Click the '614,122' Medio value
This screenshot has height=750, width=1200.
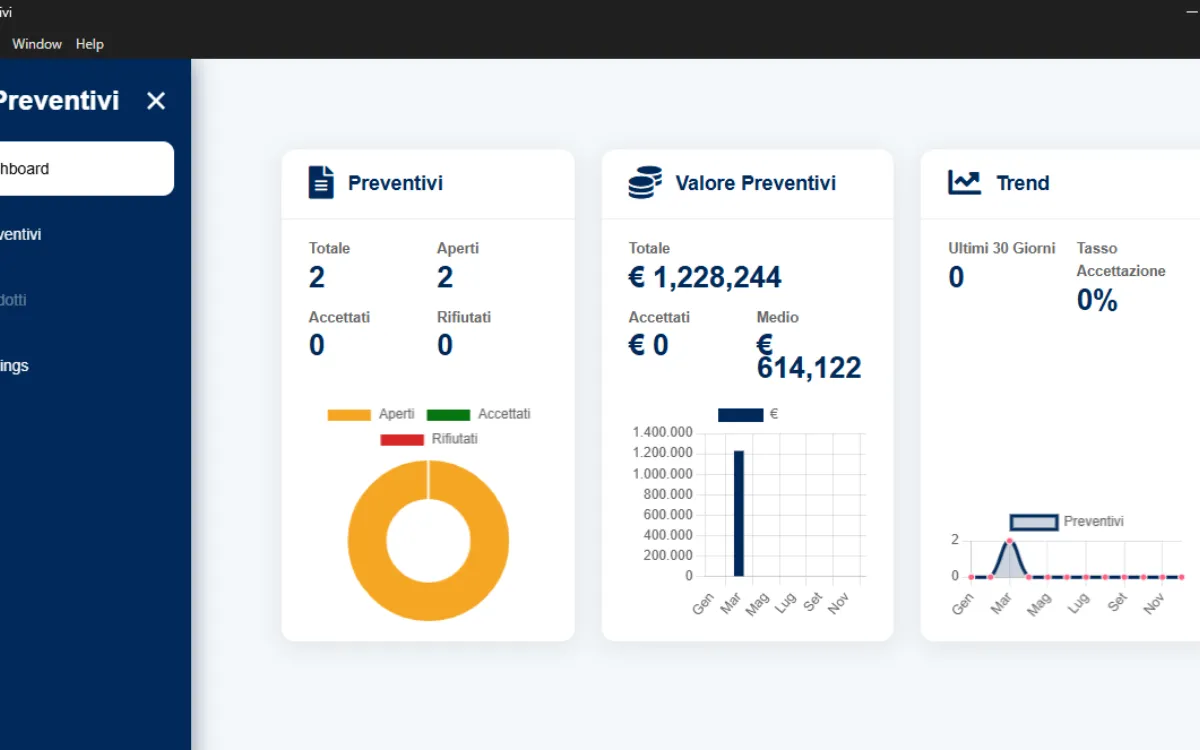pos(809,368)
